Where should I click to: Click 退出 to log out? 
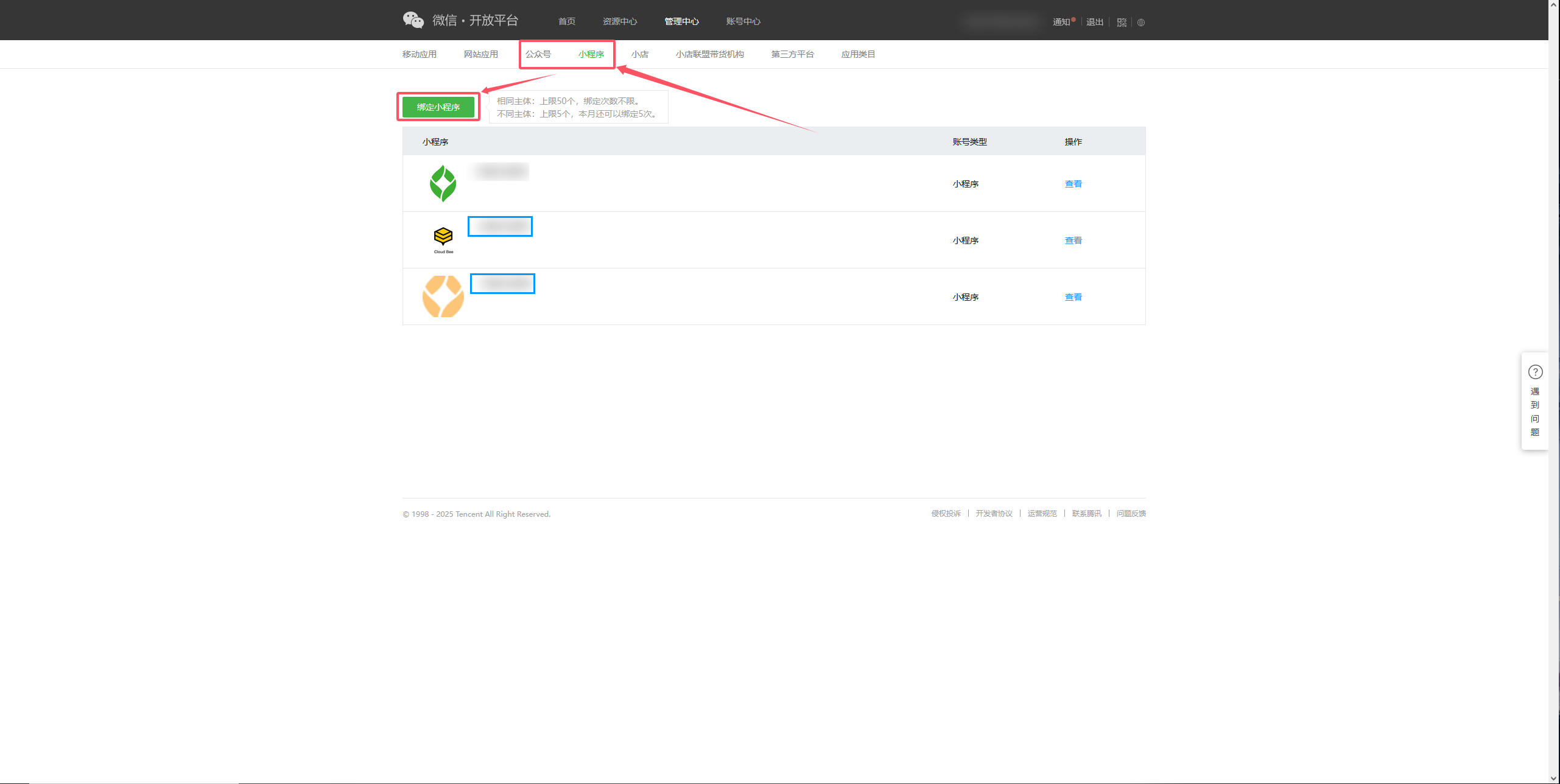[1094, 22]
